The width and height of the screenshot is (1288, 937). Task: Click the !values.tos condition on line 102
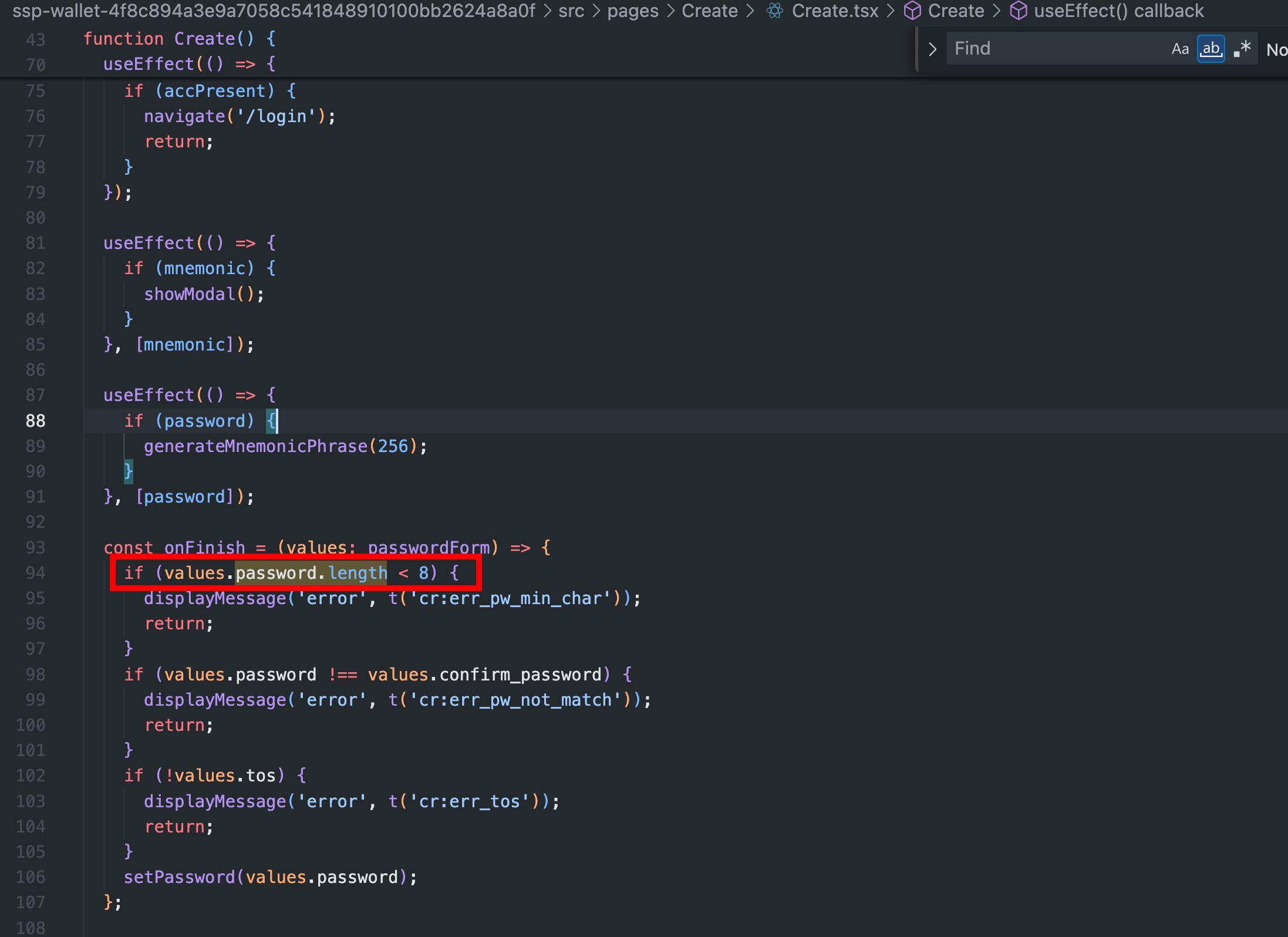220,776
